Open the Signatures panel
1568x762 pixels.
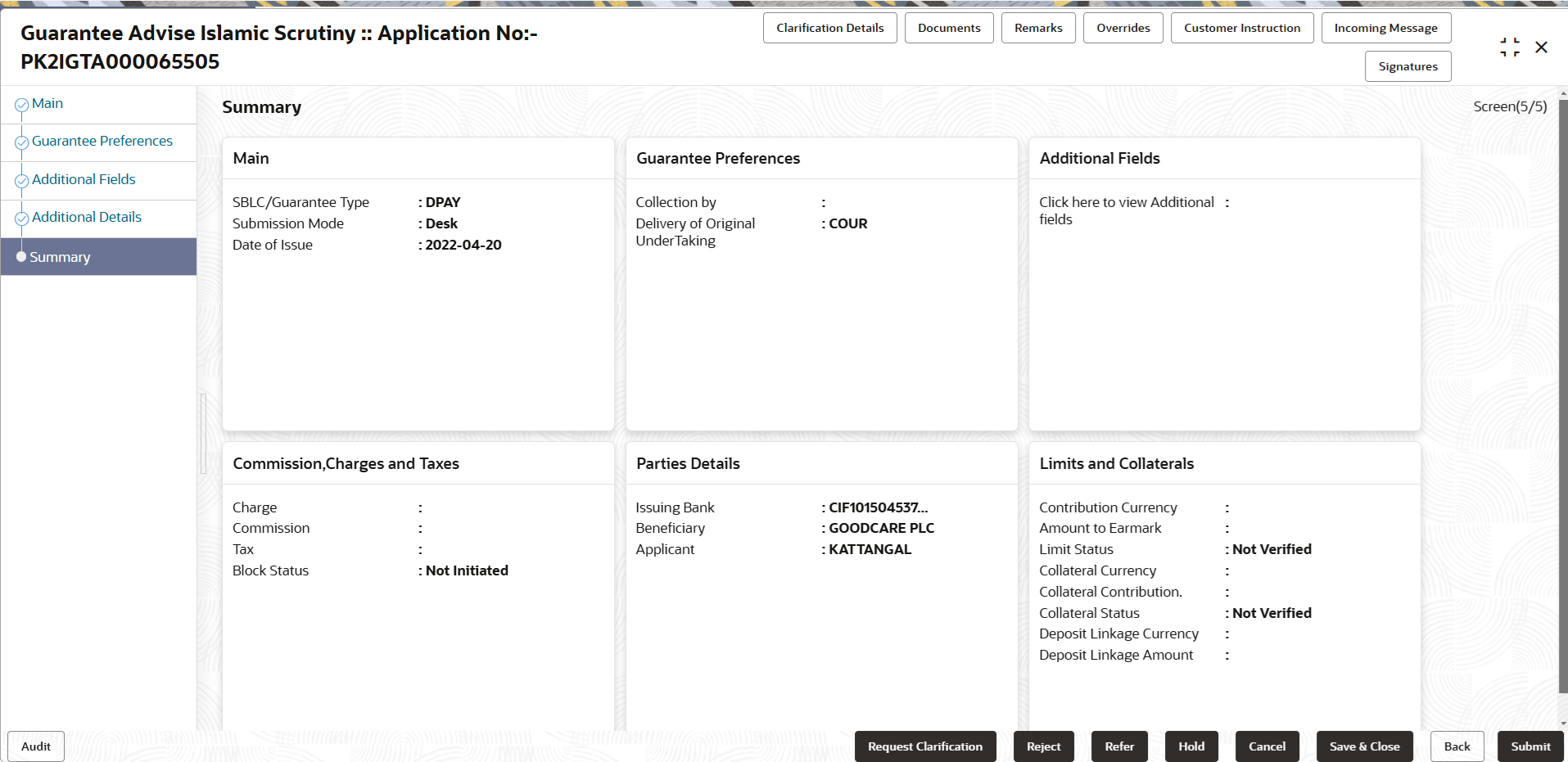tap(1408, 66)
